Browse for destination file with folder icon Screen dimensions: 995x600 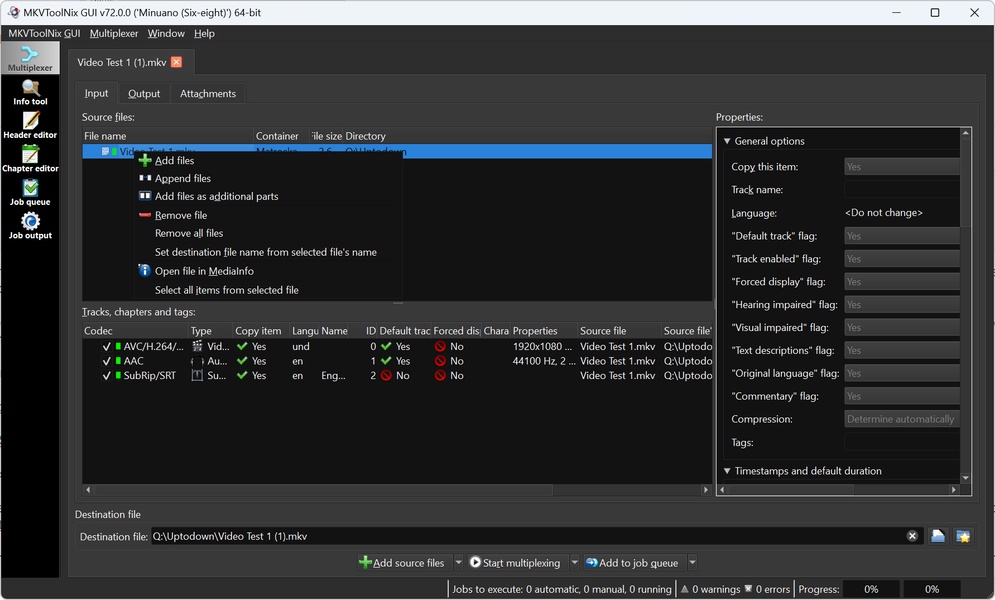click(x=938, y=536)
